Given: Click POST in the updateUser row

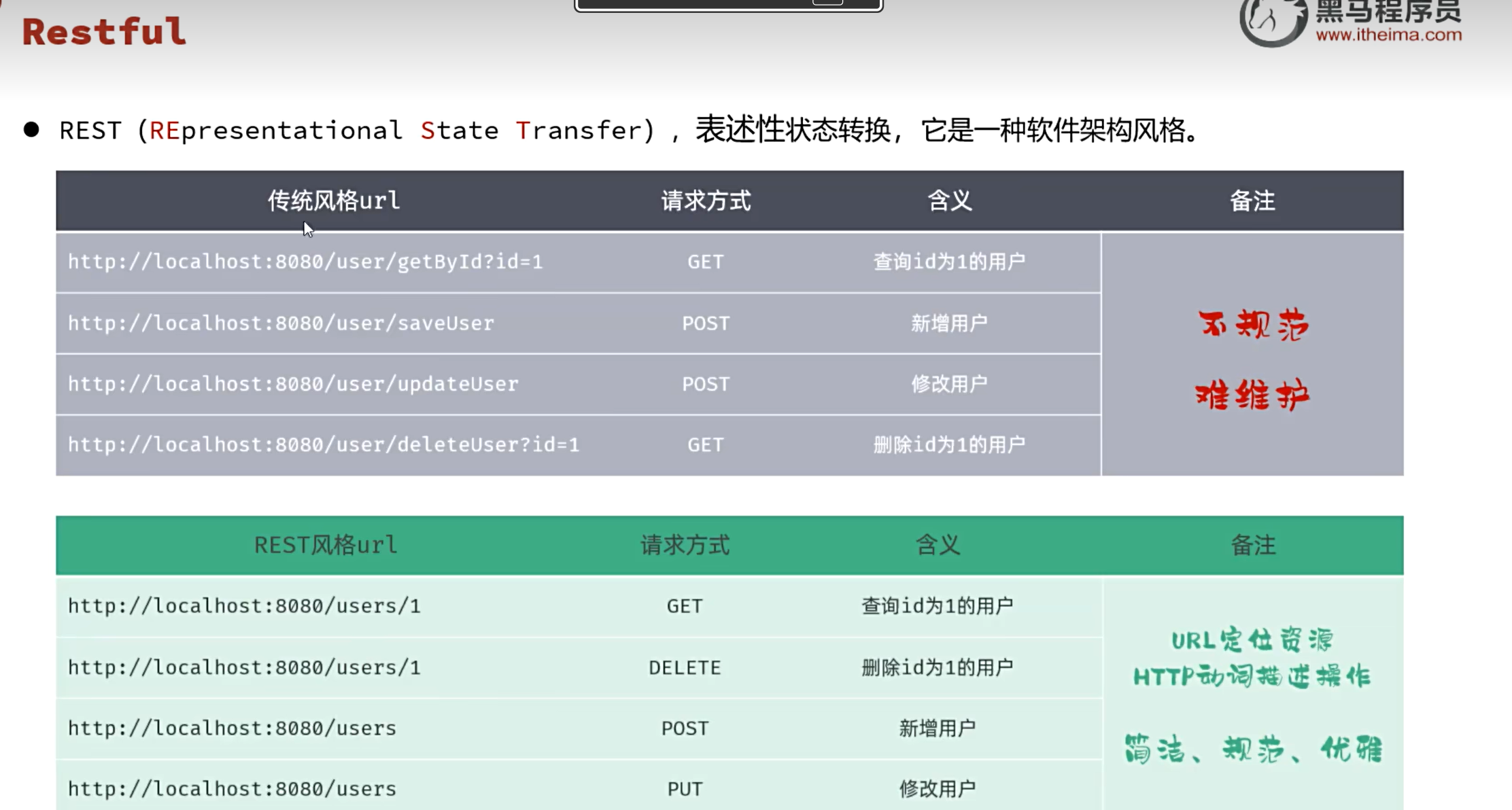Looking at the screenshot, I should point(706,384).
